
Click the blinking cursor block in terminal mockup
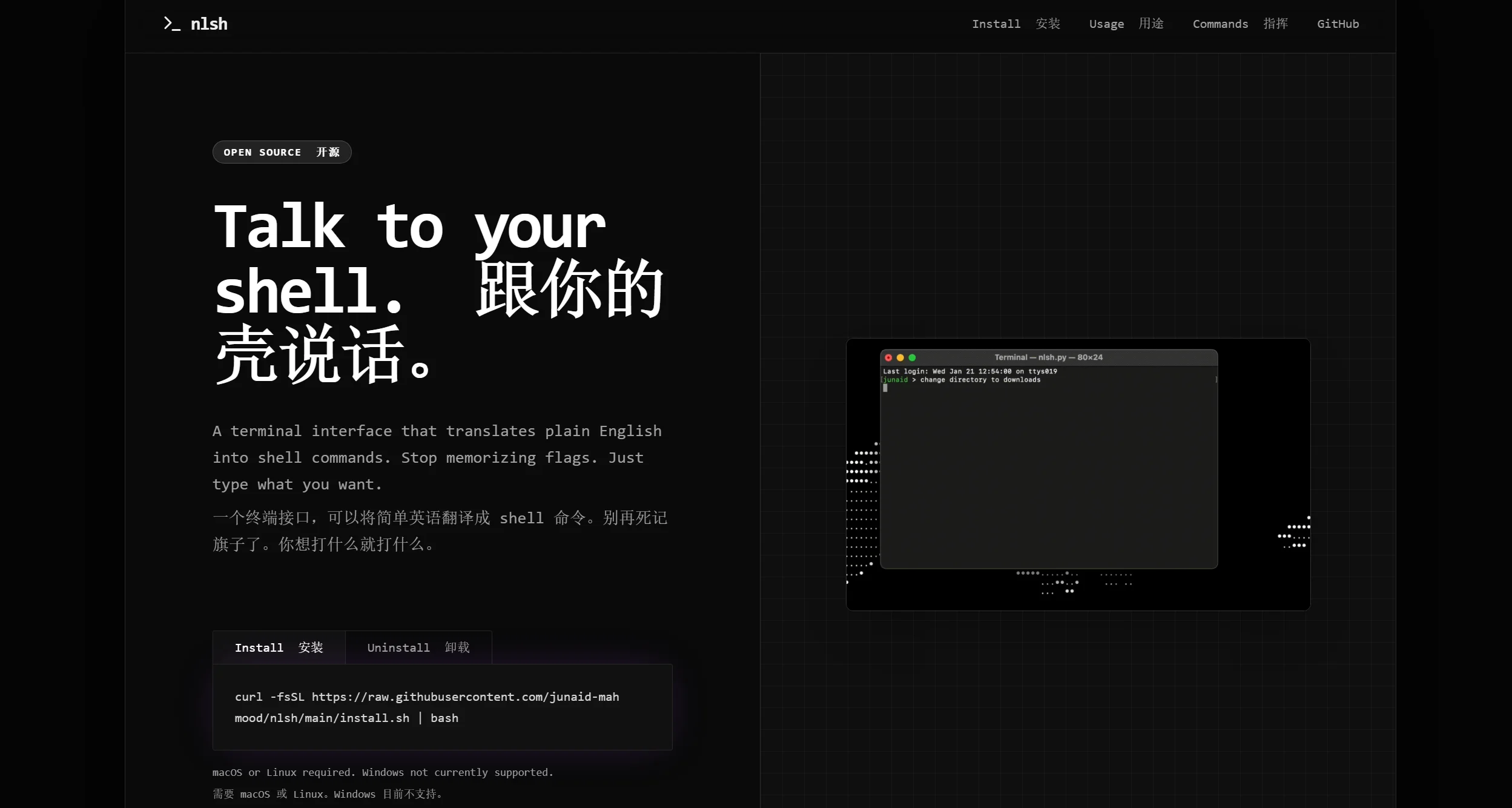click(x=885, y=388)
